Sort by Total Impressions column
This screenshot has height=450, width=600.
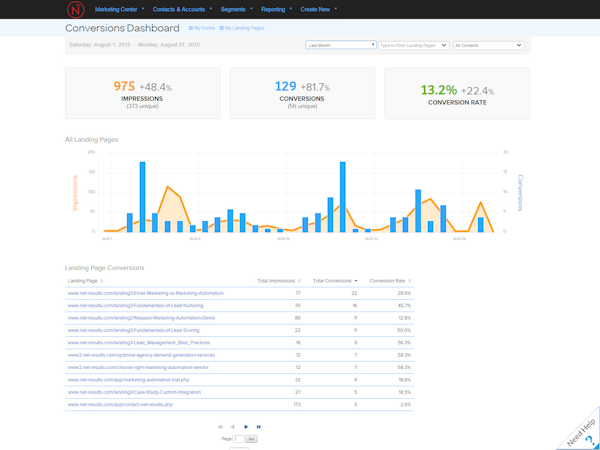(x=276, y=281)
